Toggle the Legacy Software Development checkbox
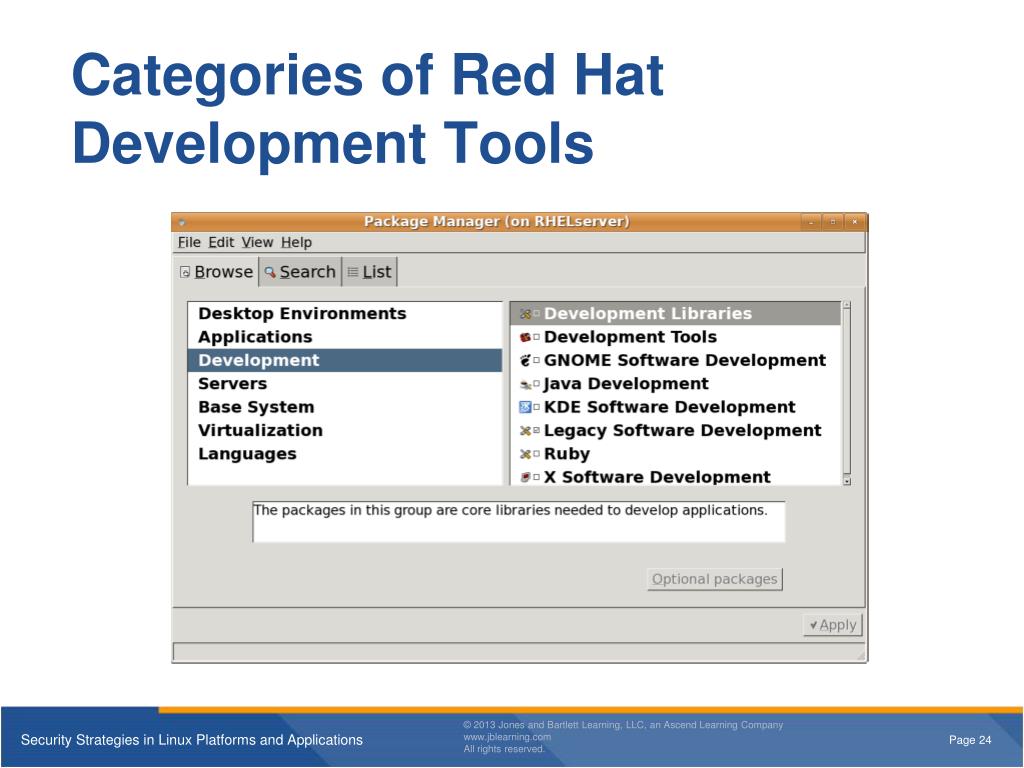1024x768 pixels. coord(536,431)
